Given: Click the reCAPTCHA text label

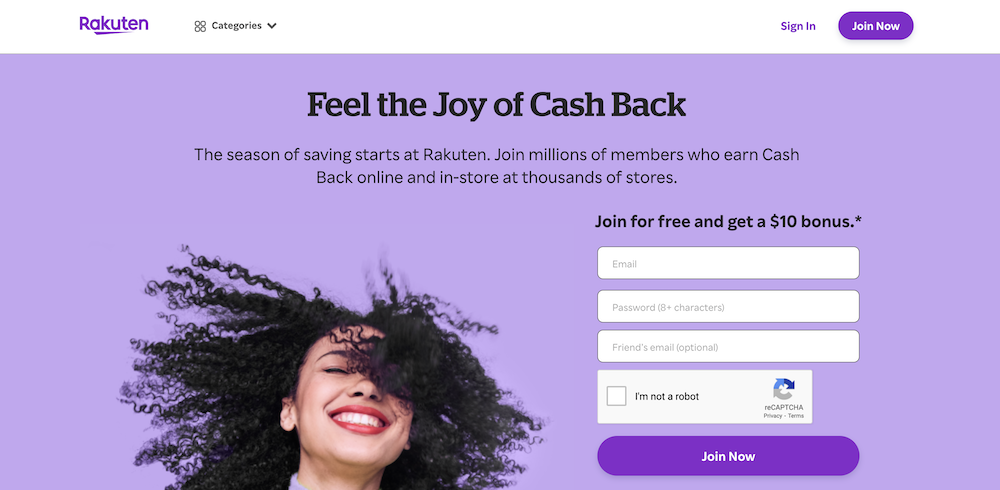Looking at the screenshot, I should click(784, 407).
